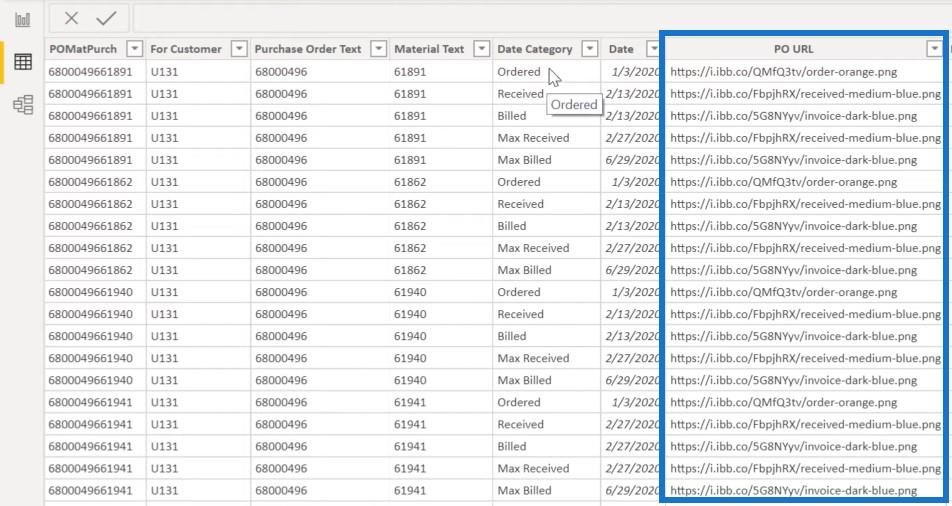Open Material Text column filter dropdown
Image resolution: width=952 pixels, height=506 pixels.
pos(481,49)
